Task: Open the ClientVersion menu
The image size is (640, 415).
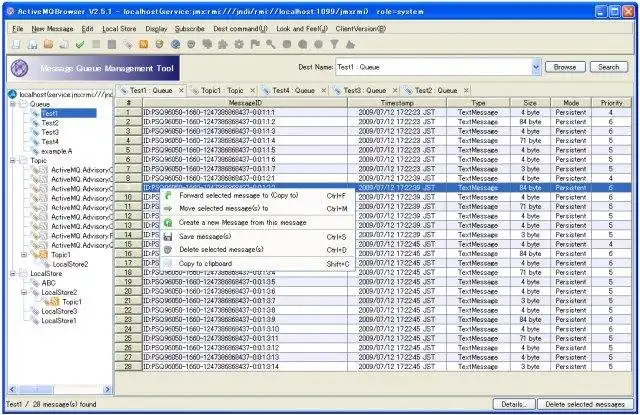Action: 360,29
